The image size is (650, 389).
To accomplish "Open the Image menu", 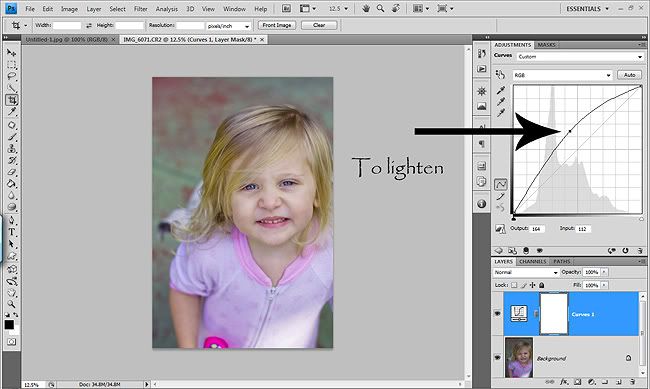I will pos(69,9).
